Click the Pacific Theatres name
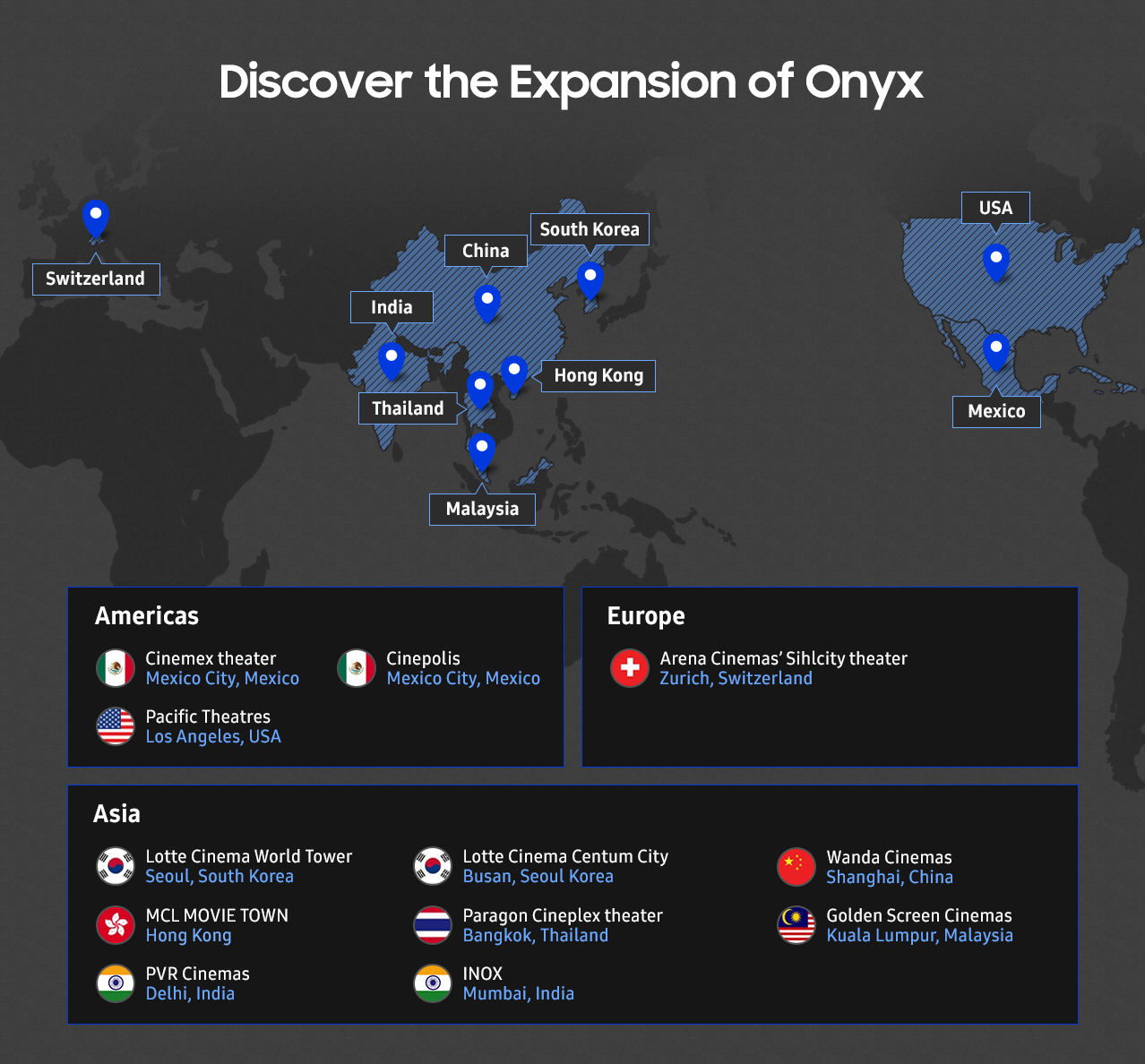 point(208,716)
